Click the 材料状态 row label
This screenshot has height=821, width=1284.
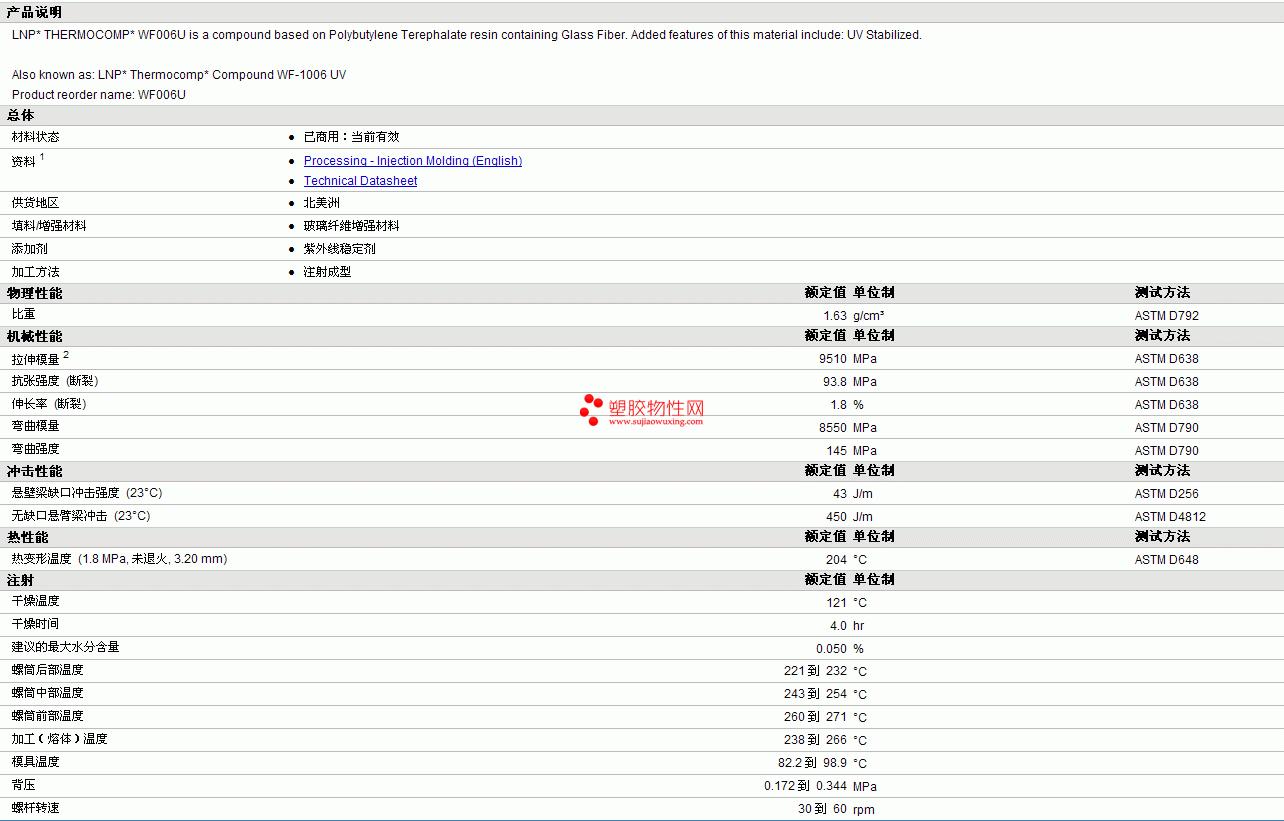pos(35,137)
